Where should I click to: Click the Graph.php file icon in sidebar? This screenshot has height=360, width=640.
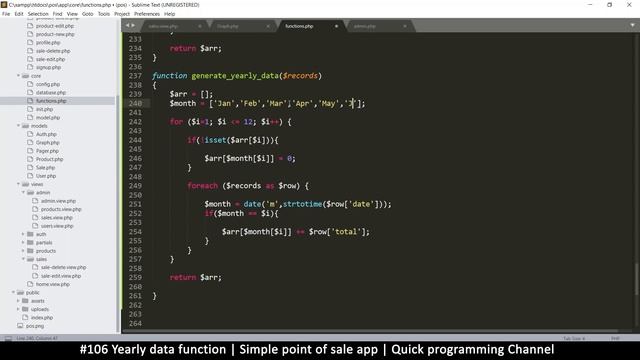point(30,142)
